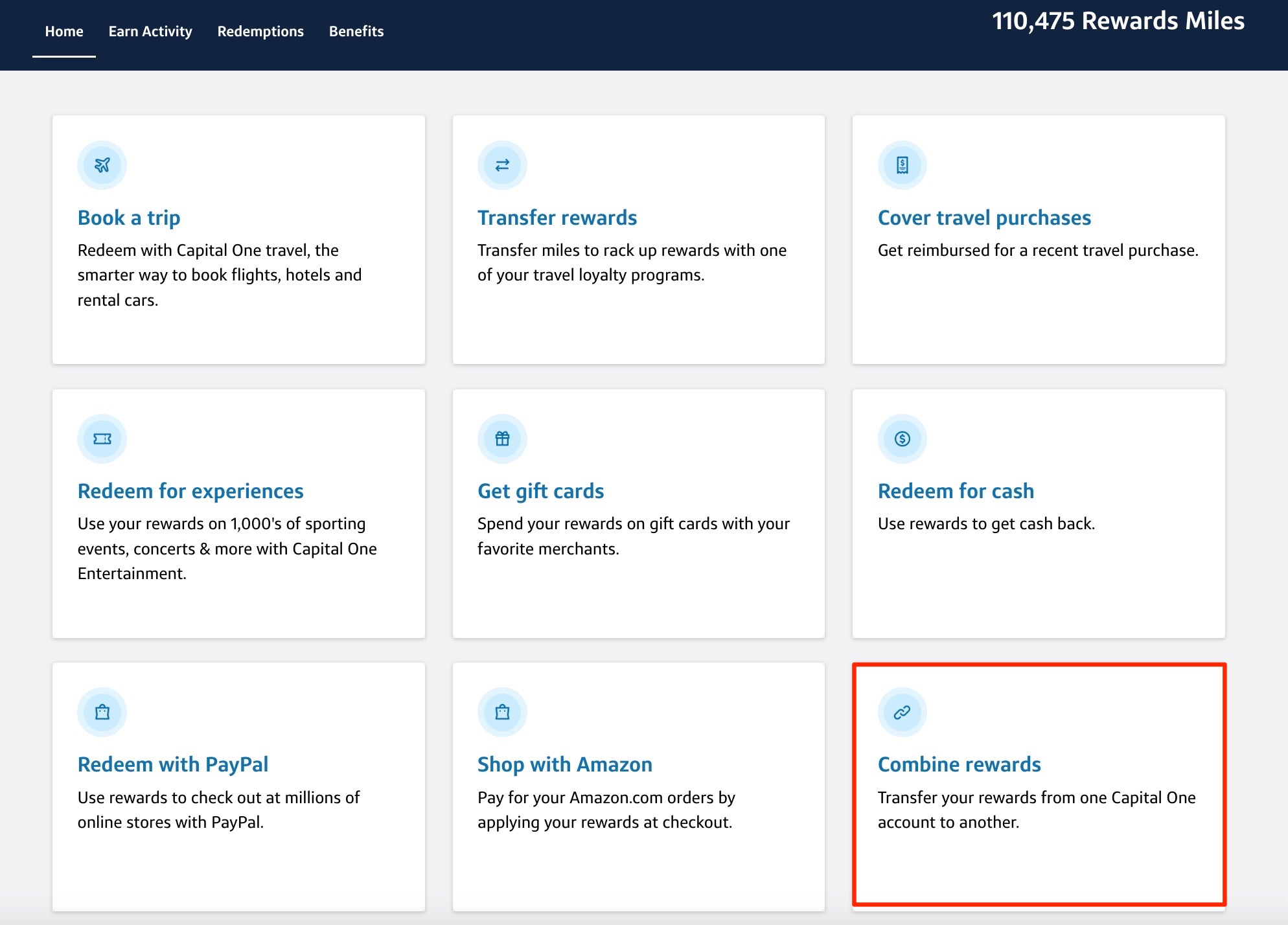Select the Get gift cards link

(540, 491)
